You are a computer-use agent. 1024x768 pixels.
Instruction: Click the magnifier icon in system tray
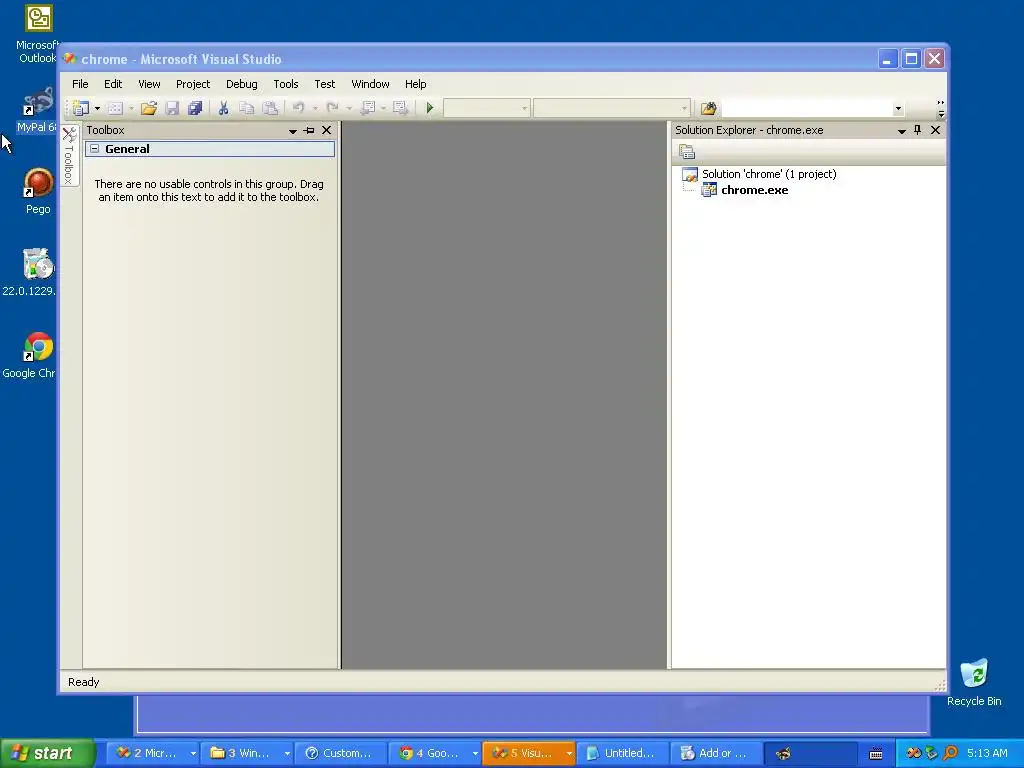[x=950, y=753]
